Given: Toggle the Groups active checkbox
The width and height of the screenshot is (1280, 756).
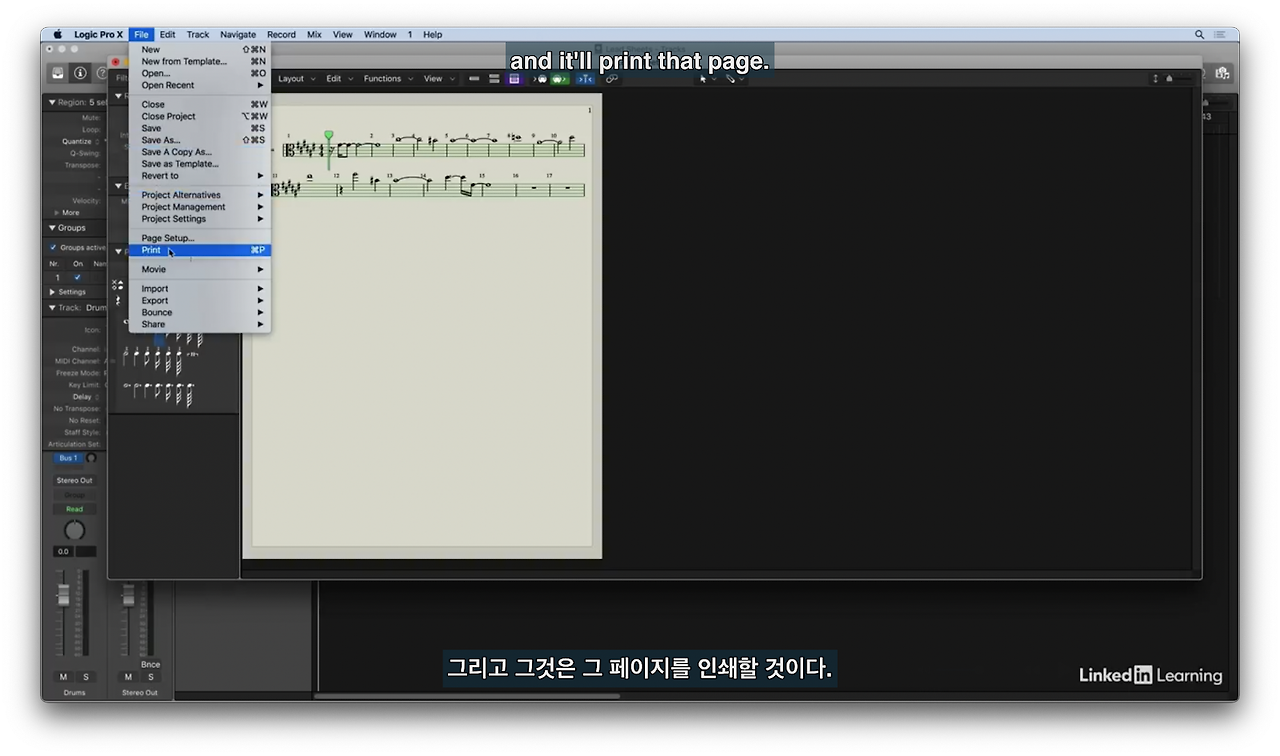Looking at the screenshot, I should pos(53,247).
